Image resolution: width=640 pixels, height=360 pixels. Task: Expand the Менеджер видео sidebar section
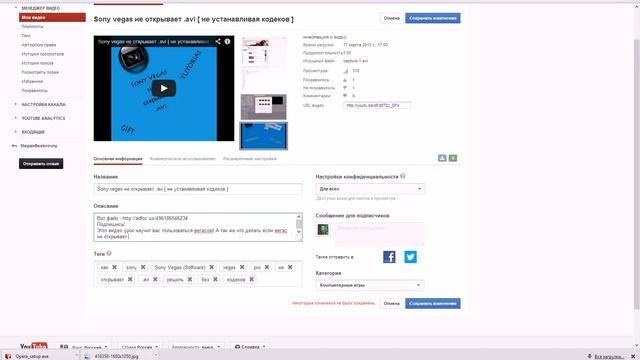(x=40, y=8)
